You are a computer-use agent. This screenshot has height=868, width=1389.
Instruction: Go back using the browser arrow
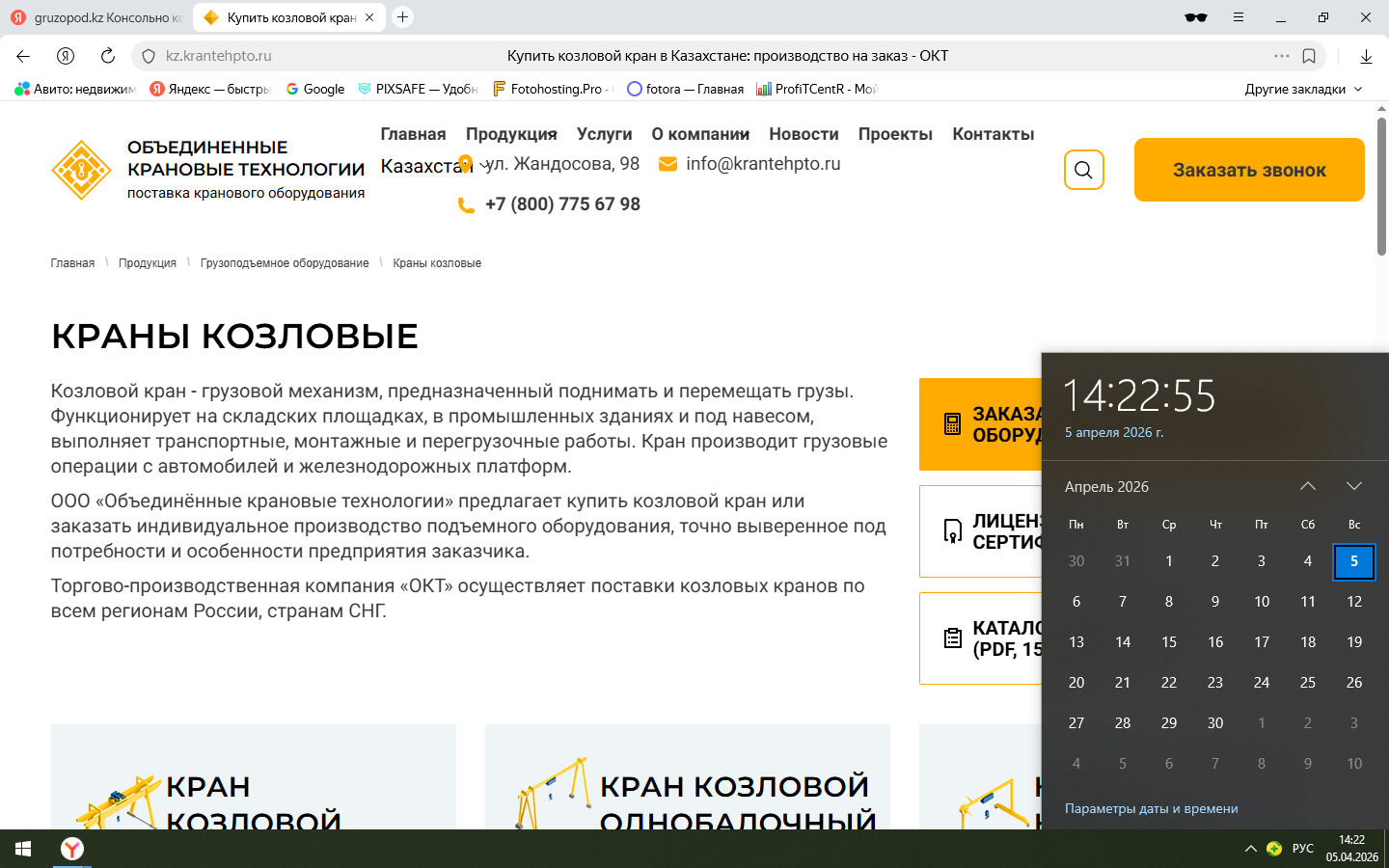pyautogui.click(x=23, y=56)
